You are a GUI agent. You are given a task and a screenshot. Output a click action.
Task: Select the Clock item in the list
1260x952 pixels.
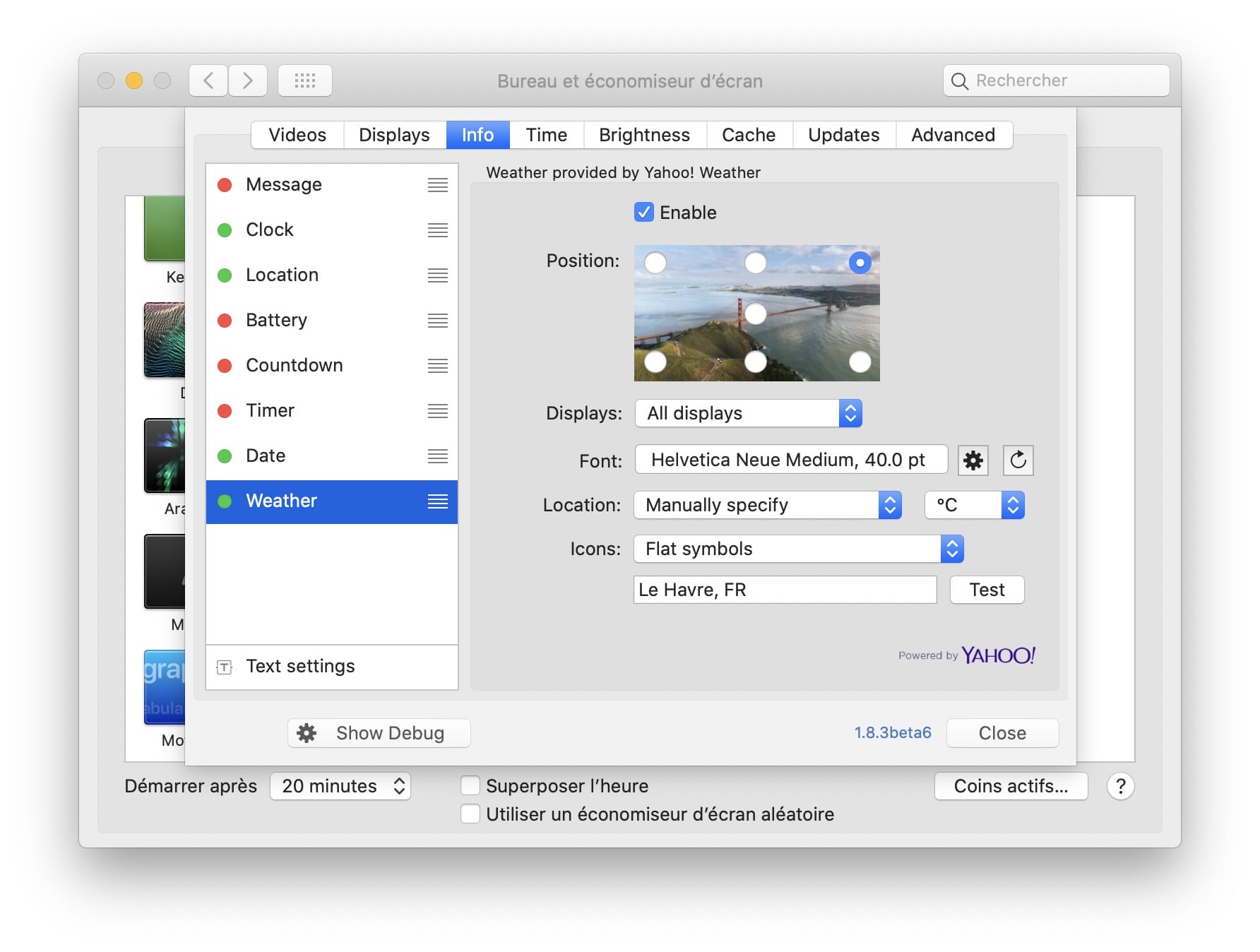[332, 230]
